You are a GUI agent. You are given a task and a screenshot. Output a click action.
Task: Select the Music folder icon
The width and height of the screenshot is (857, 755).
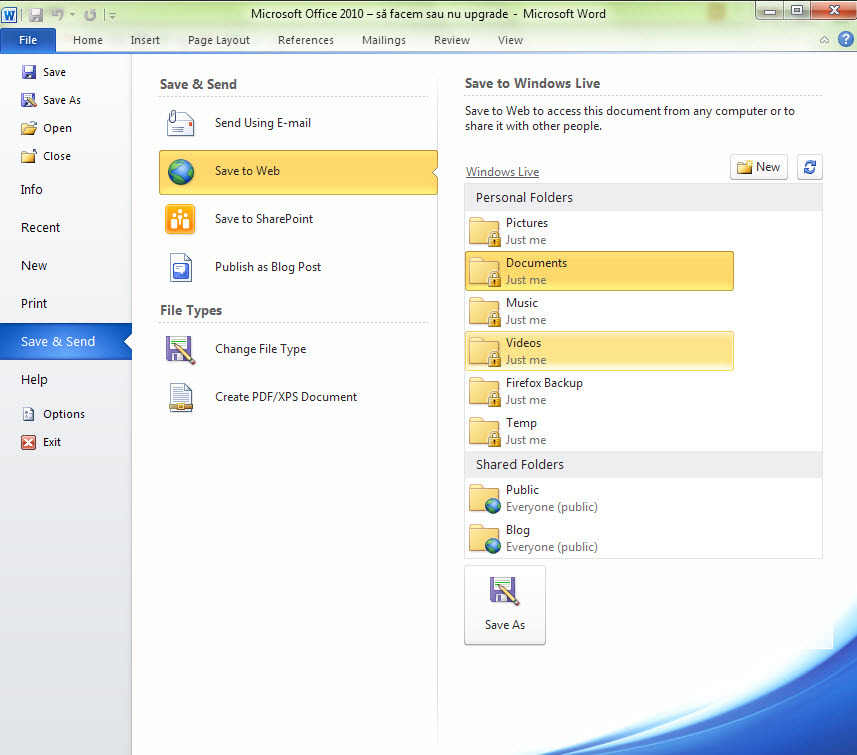tap(485, 312)
